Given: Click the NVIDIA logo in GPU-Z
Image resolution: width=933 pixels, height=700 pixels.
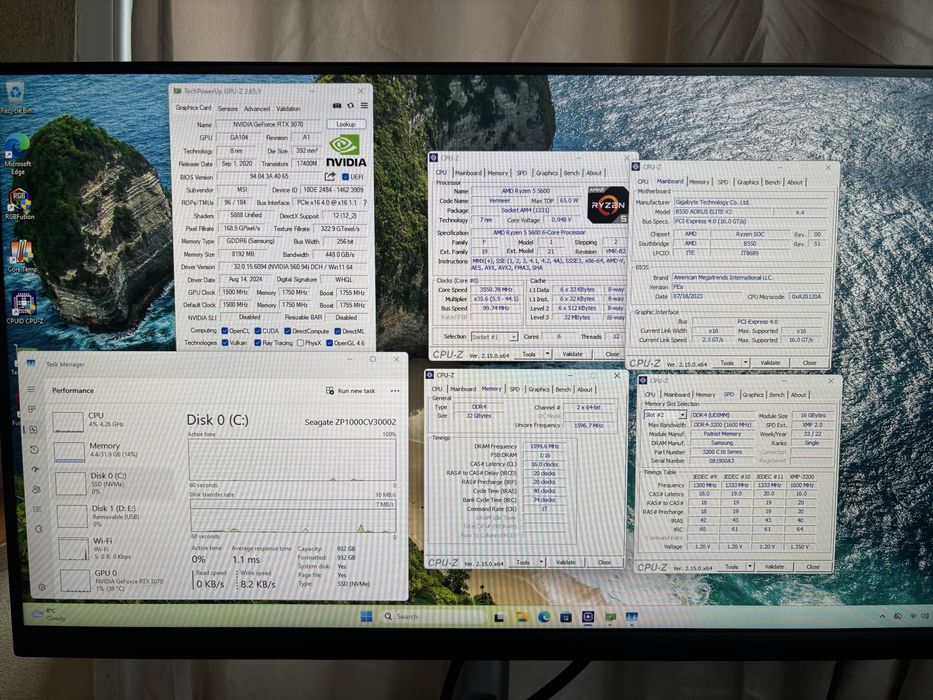Looking at the screenshot, I should [346, 151].
